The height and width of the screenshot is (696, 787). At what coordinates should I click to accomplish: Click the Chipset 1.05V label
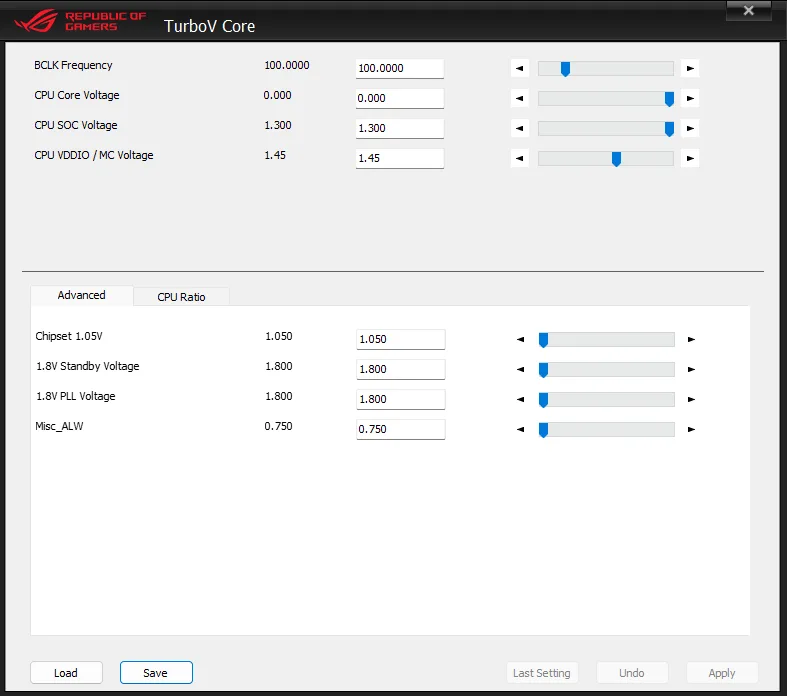[x=69, y=336]
